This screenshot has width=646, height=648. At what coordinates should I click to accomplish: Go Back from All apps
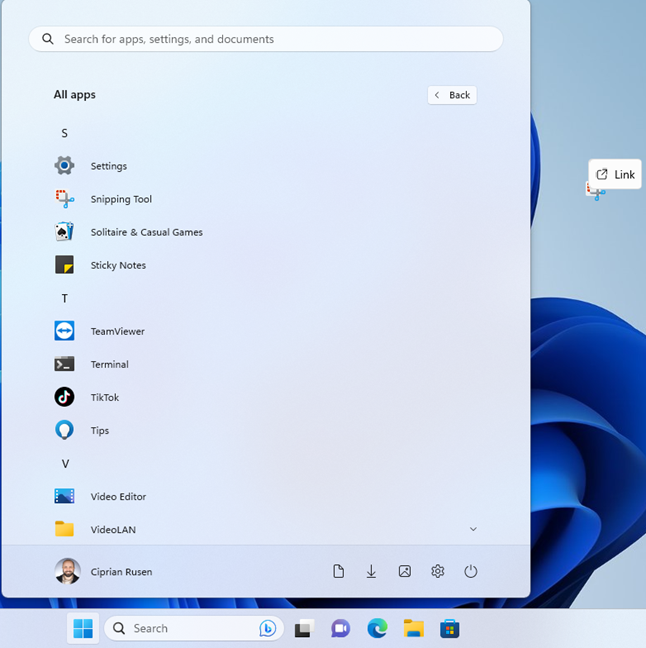tap(452, 95)
